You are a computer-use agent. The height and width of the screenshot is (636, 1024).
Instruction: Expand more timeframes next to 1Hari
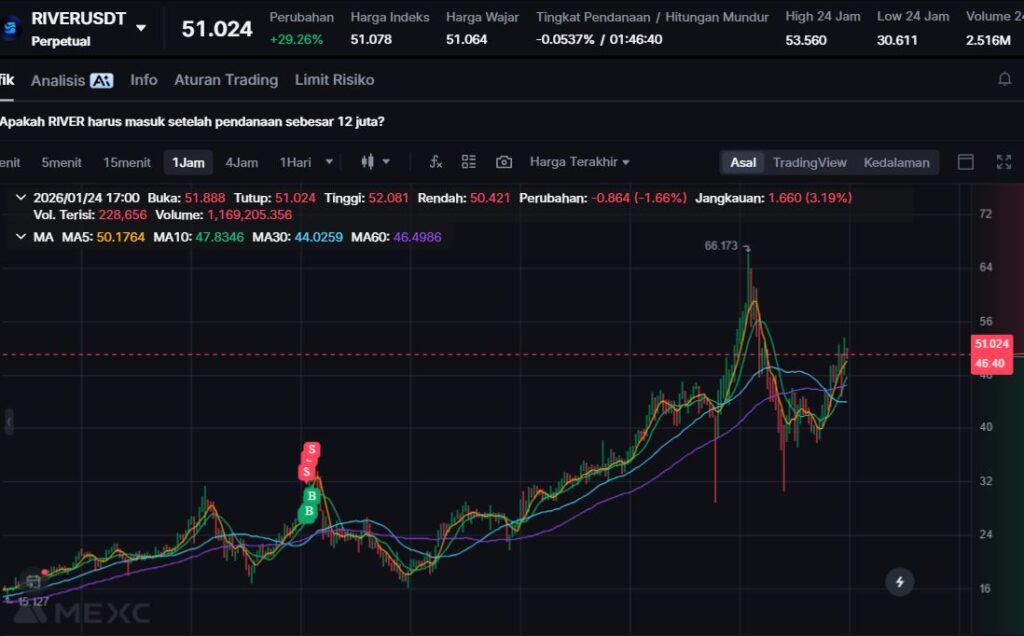click(329, 162)
